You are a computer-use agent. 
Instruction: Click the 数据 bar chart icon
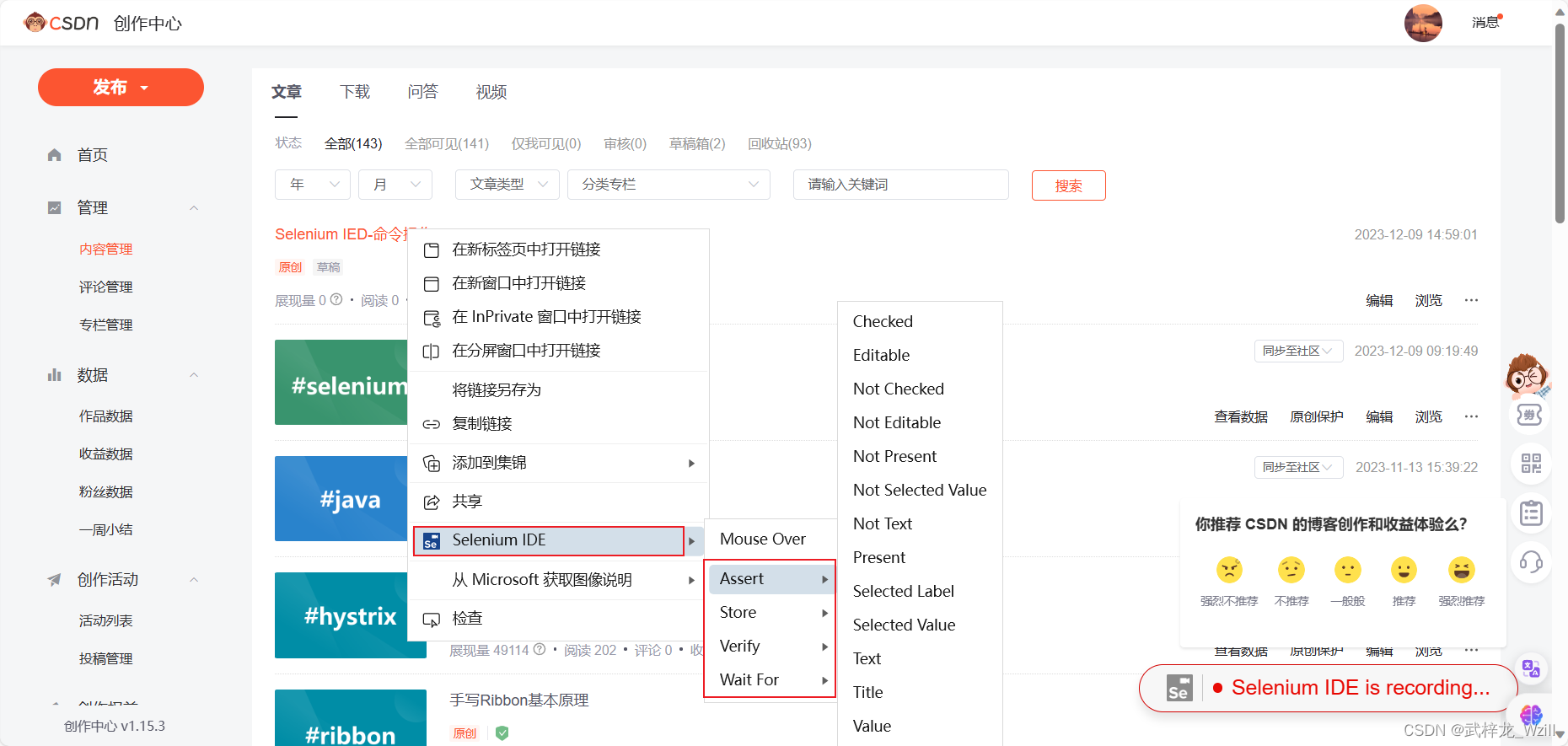[55, 375]
